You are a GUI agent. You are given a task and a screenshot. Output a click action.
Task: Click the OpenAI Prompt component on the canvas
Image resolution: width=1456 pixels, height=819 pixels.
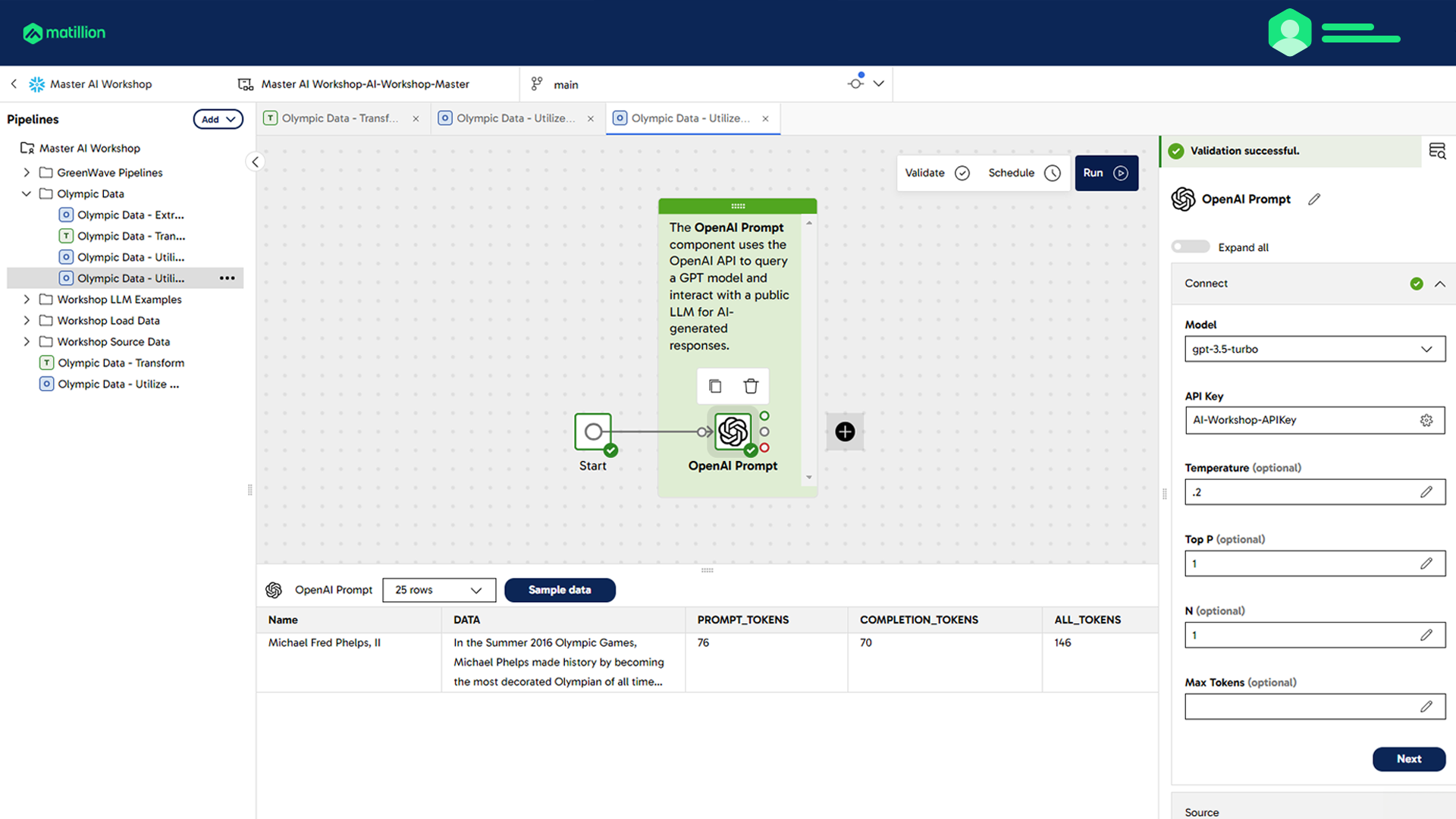[732, 432]
